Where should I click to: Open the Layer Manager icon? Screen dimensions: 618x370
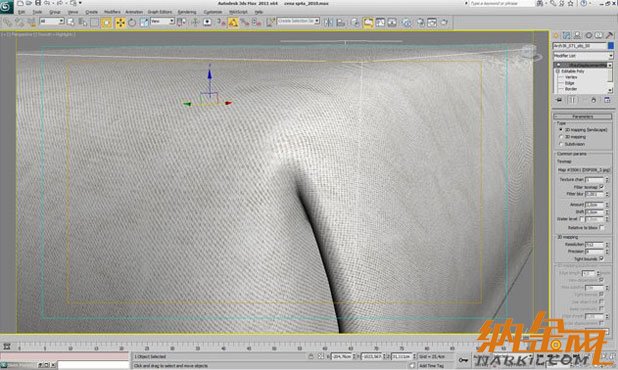pyautogui.click(x=355, y=22)
